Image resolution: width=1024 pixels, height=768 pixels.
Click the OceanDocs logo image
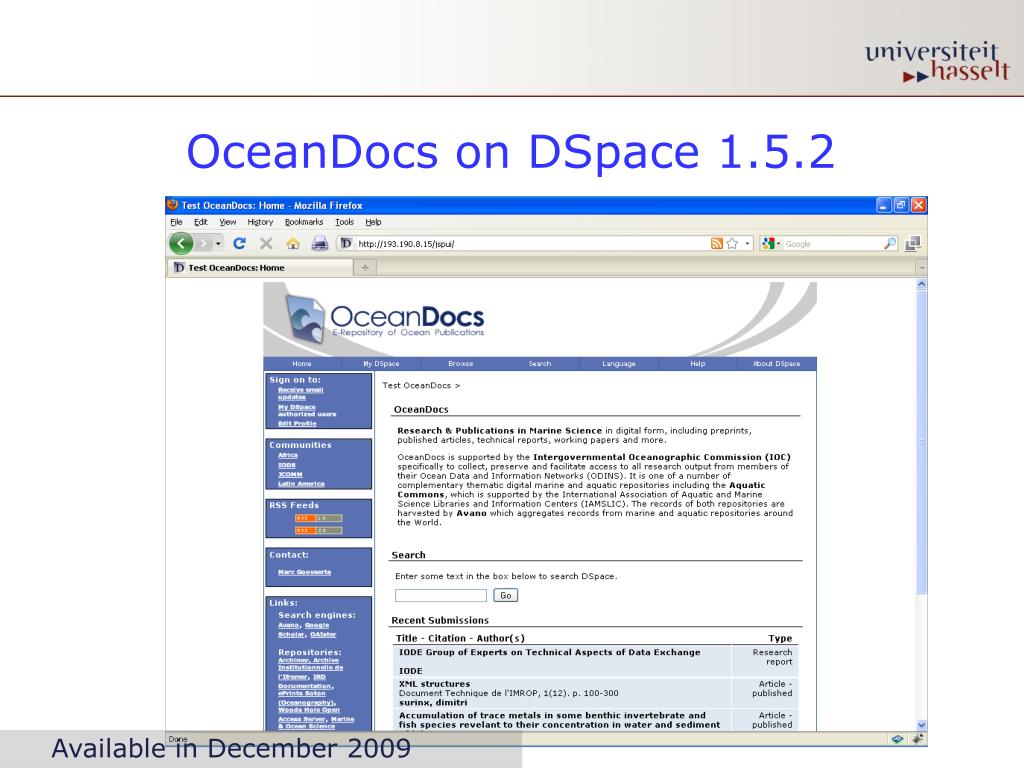(x=385, y=318)
